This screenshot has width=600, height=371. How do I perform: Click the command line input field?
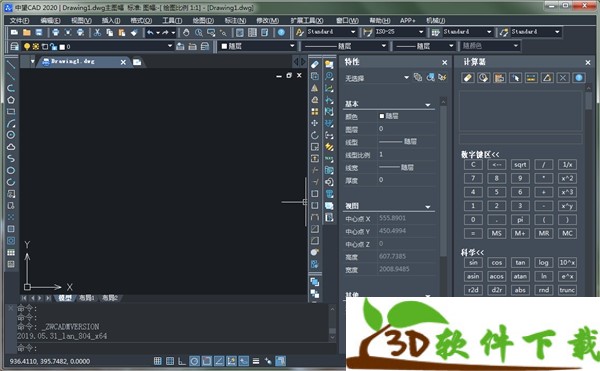point(172,348)
